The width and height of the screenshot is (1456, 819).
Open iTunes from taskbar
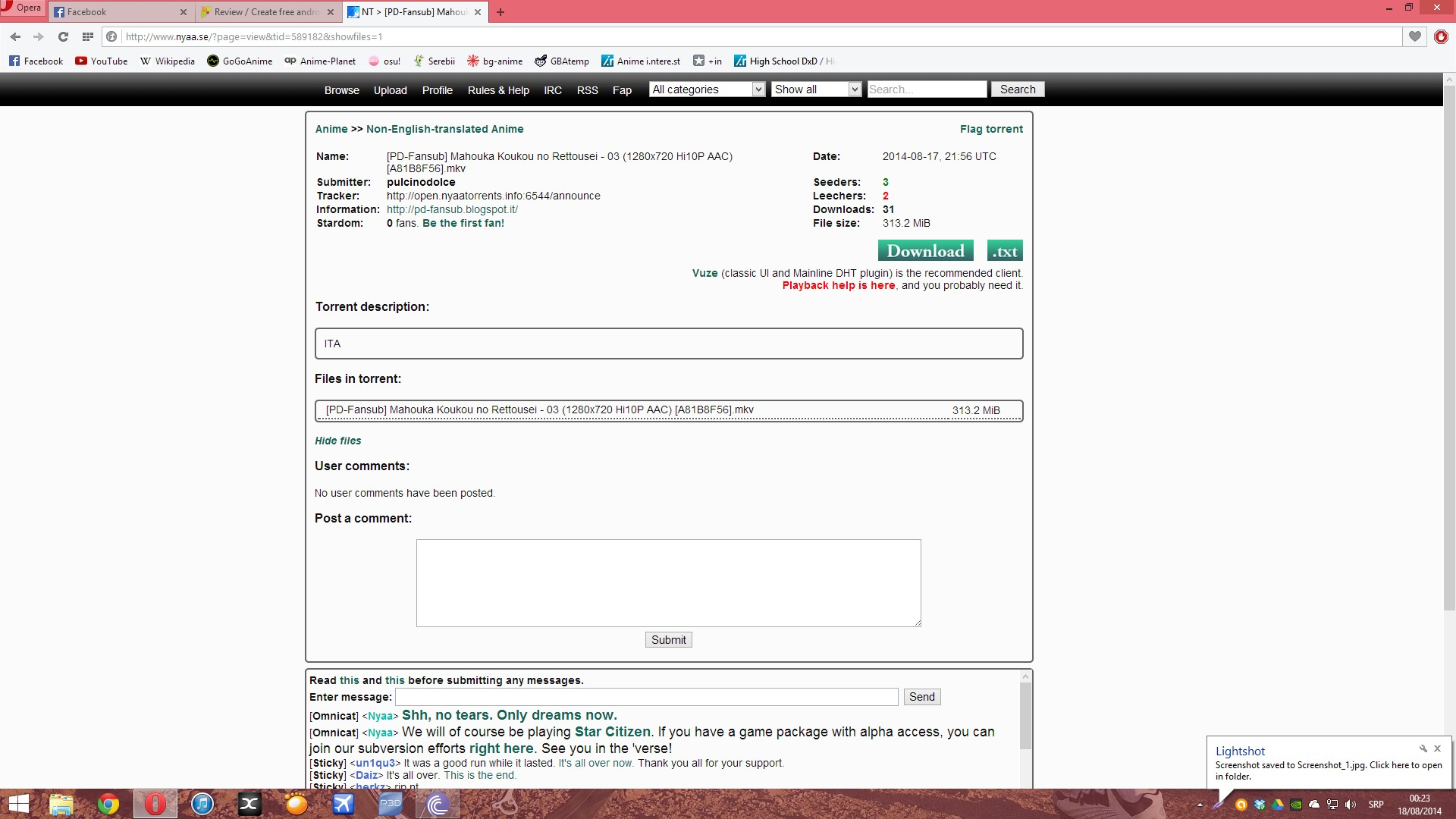(202, 804)
